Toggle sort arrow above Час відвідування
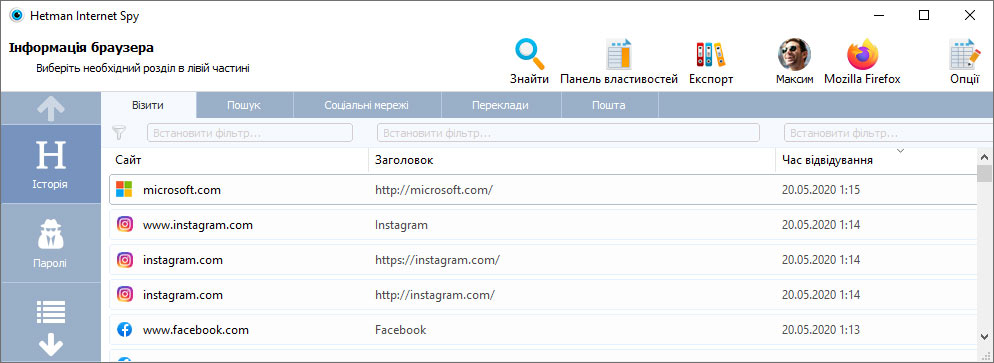The width and height of the screenshot is (994, 363). coord(900,151)
